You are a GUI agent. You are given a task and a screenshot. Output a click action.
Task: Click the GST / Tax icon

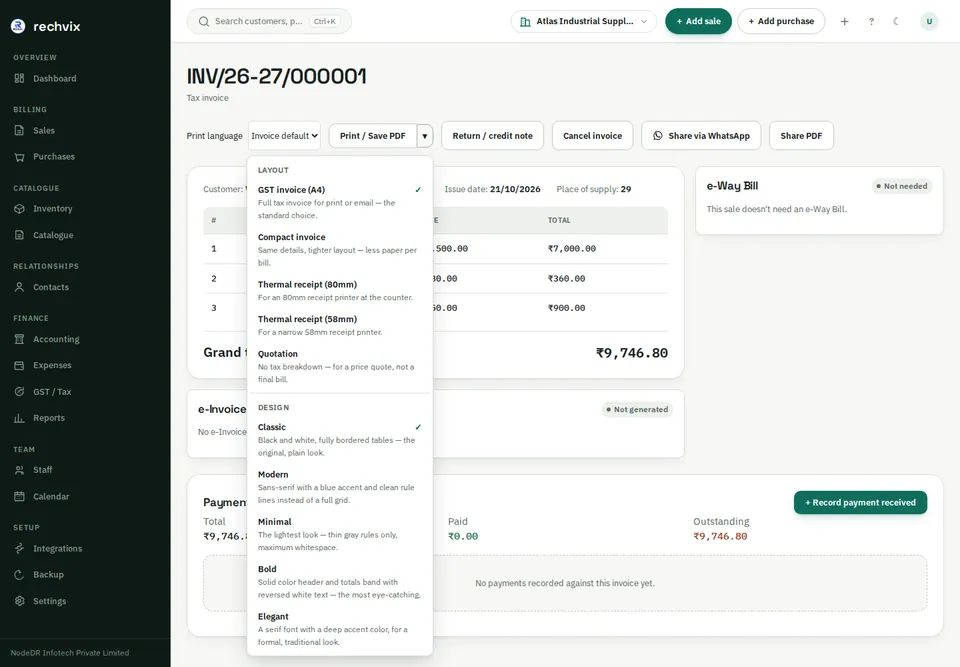(19, 392)
